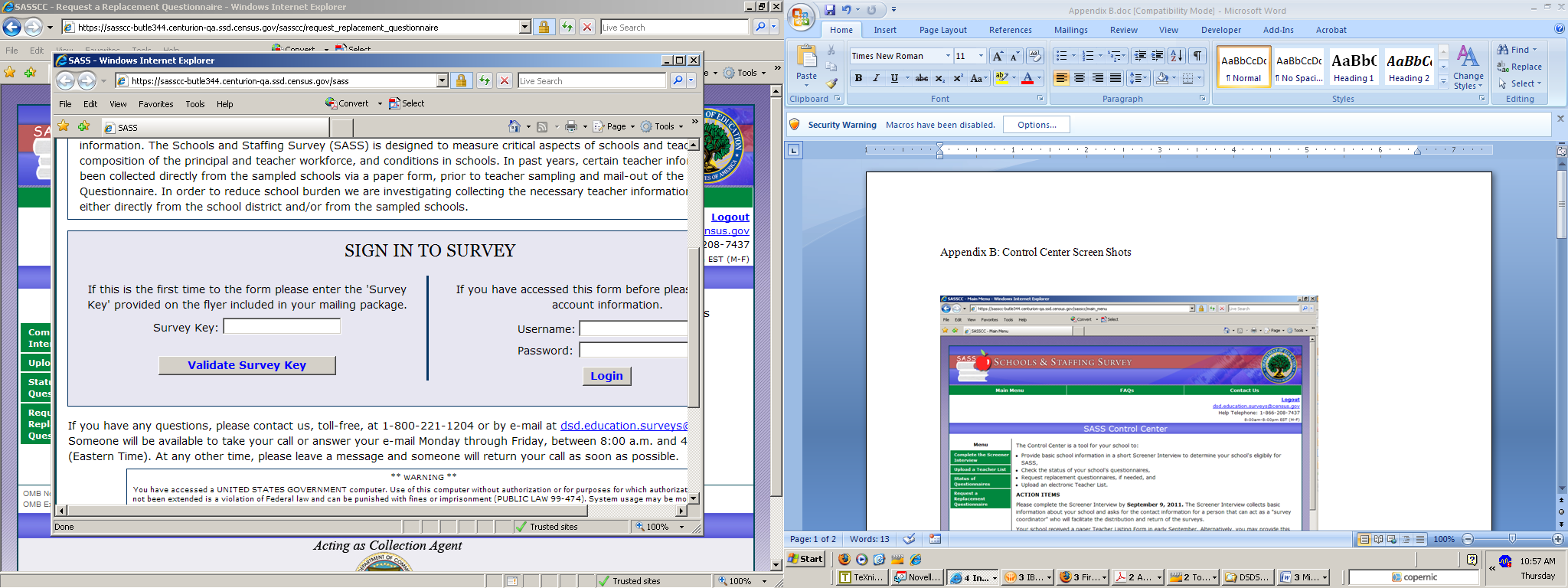Open the Times New Roman font dropdown
The width and height of the screenshot is (1568, 588).
click(x=947, y=56)
